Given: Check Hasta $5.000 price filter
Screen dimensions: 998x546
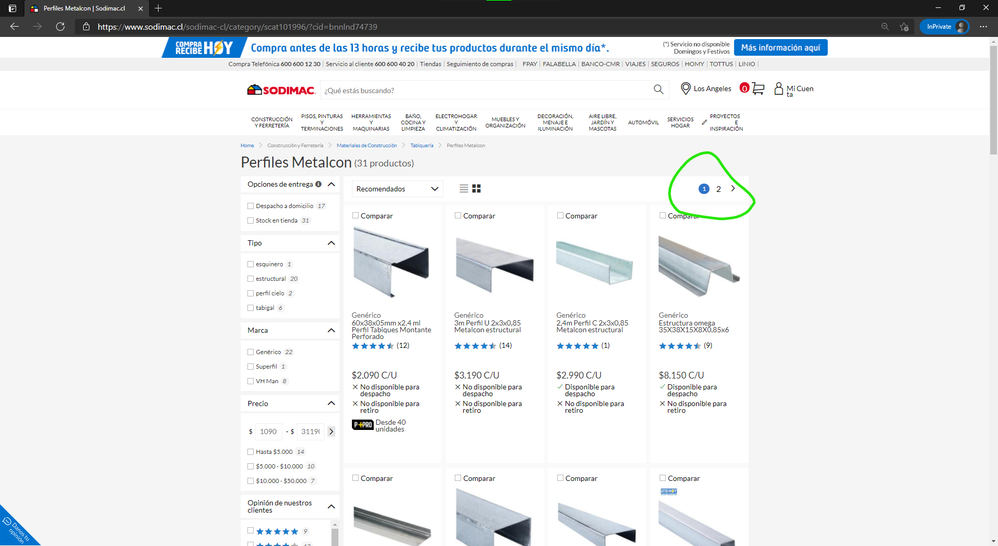Looking at the screenshot, I should (x=250, y=452).
